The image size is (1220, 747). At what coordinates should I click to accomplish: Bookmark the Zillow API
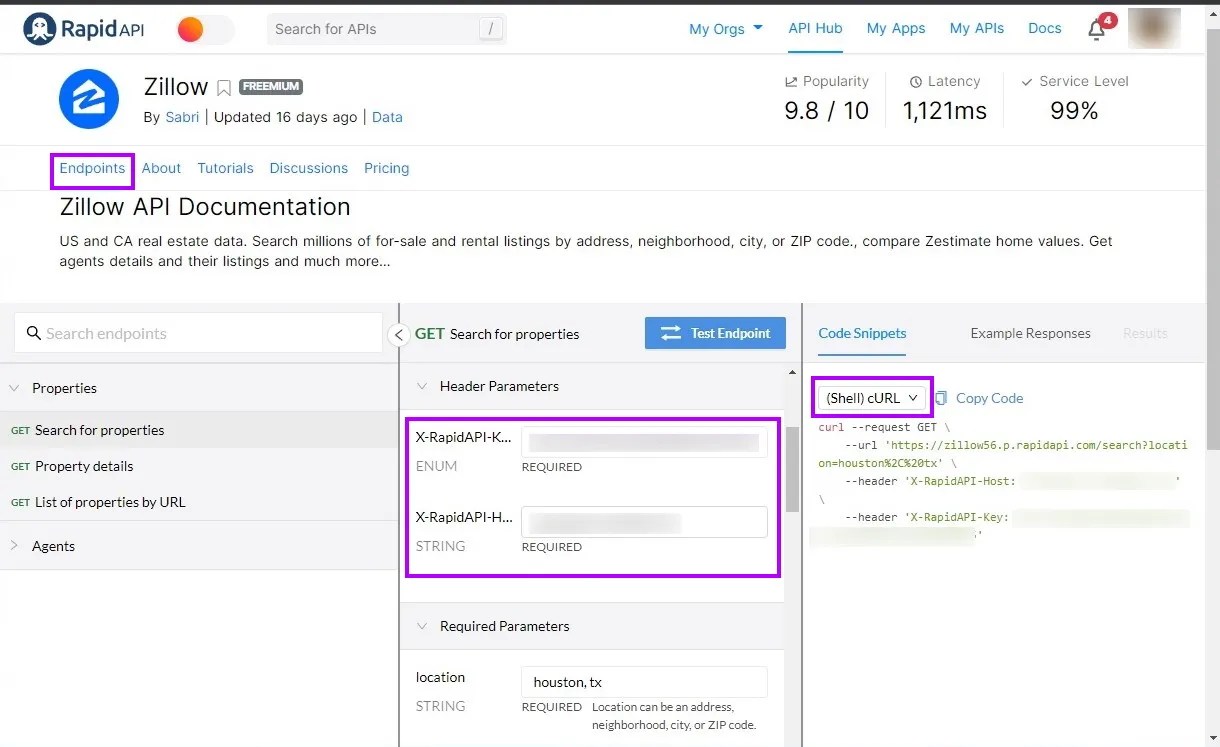pos(223,87)
